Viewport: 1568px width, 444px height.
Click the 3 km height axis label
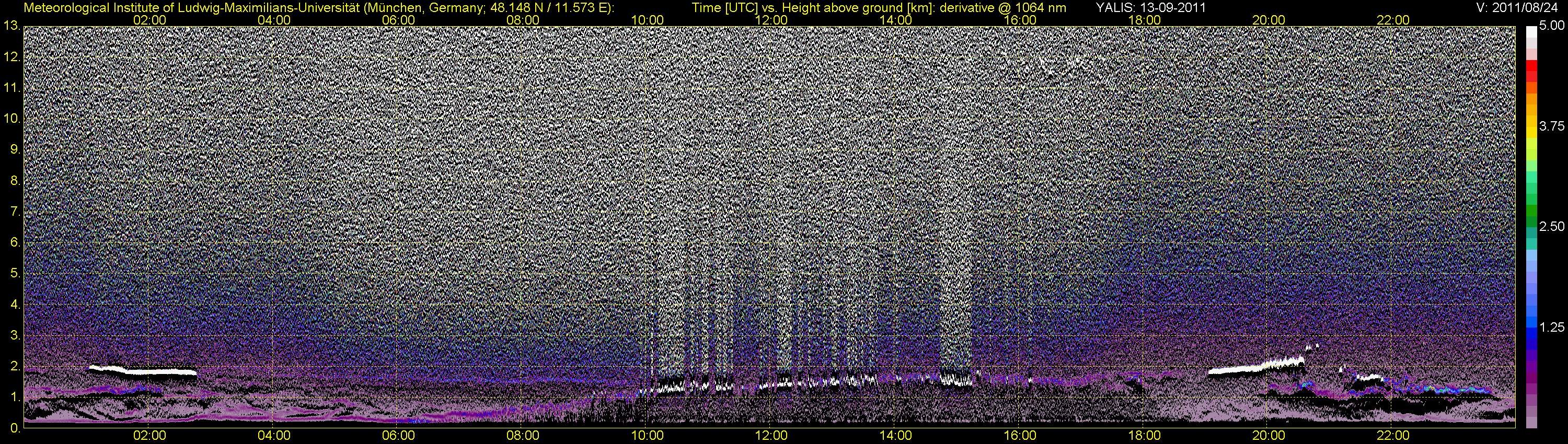pos(15,335)
